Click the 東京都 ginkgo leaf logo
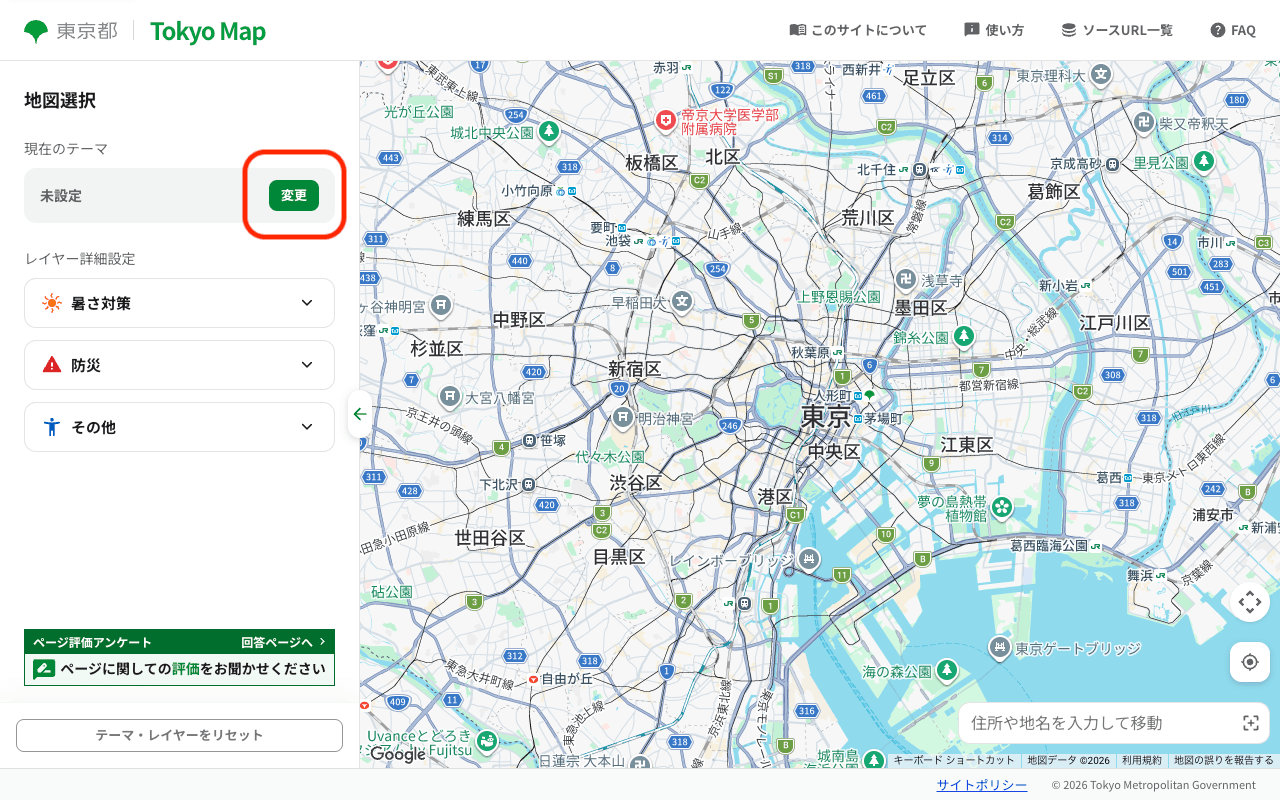1280x800 pixels. pyautogui.click(x=36, y=31)
